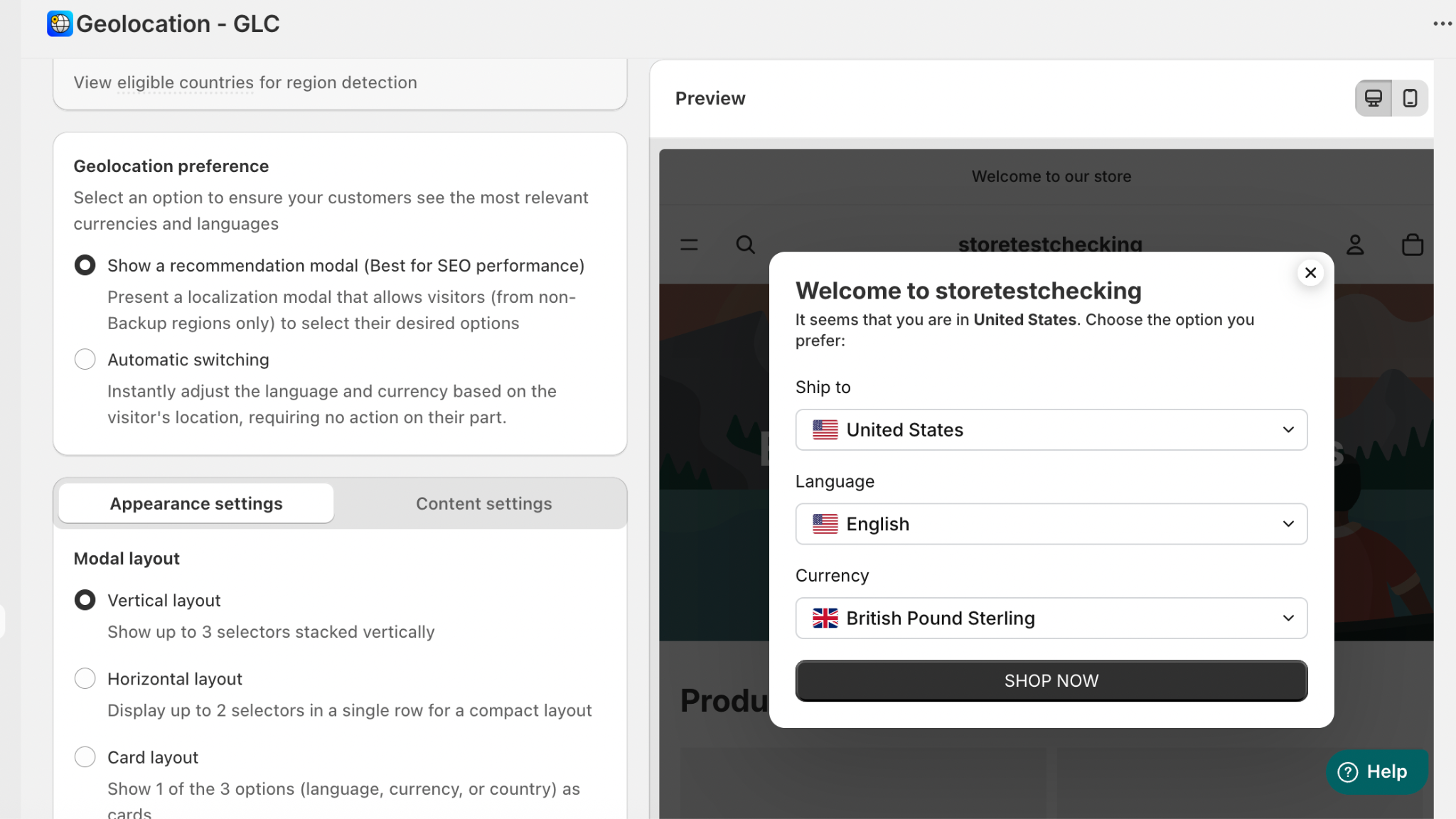Open the hamburger menu in preview
The width and height of the screenshot is (1456, 819).
689,245
